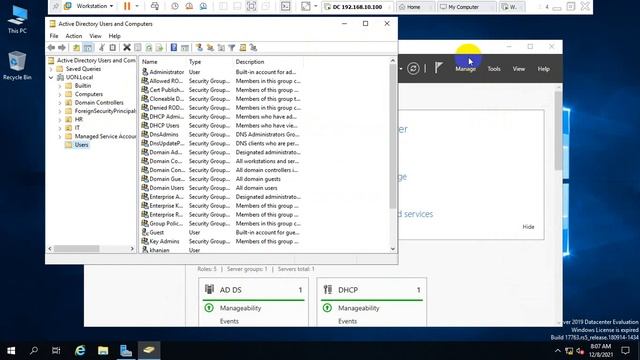The height and width of the screenshot is (360, 640).
Task: Click VMware Send Ctrl+Alt+Del icon
Action: tap(155, 6)
